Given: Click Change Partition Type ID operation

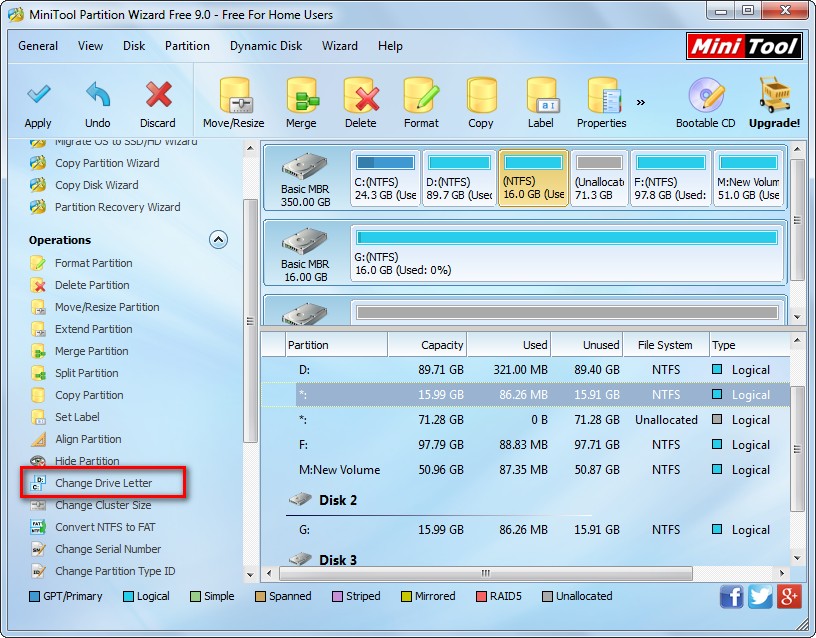Looking at the screenshot, I should coord(115,571).
